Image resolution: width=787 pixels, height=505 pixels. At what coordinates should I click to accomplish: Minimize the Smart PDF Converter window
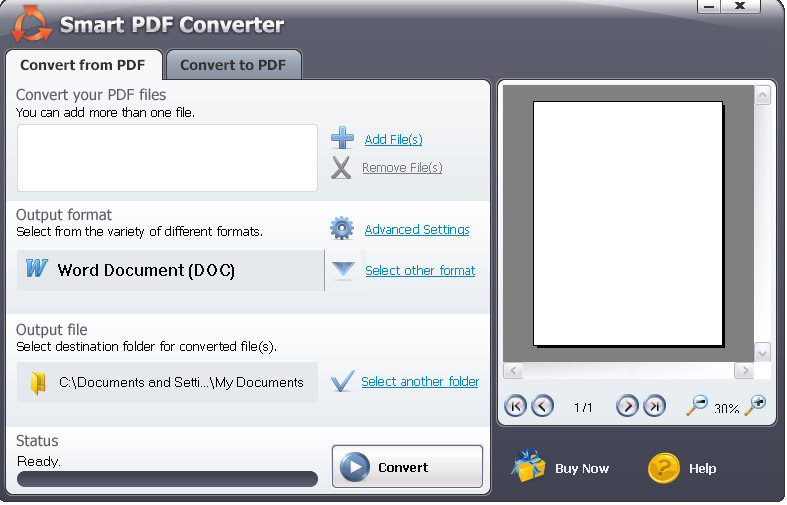tap(709, 6)
